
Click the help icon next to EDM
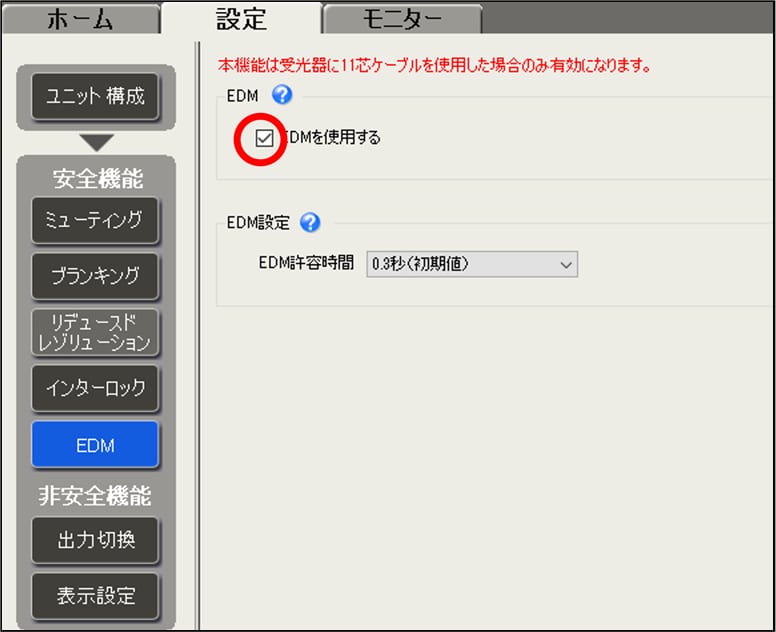coord(281,95)
